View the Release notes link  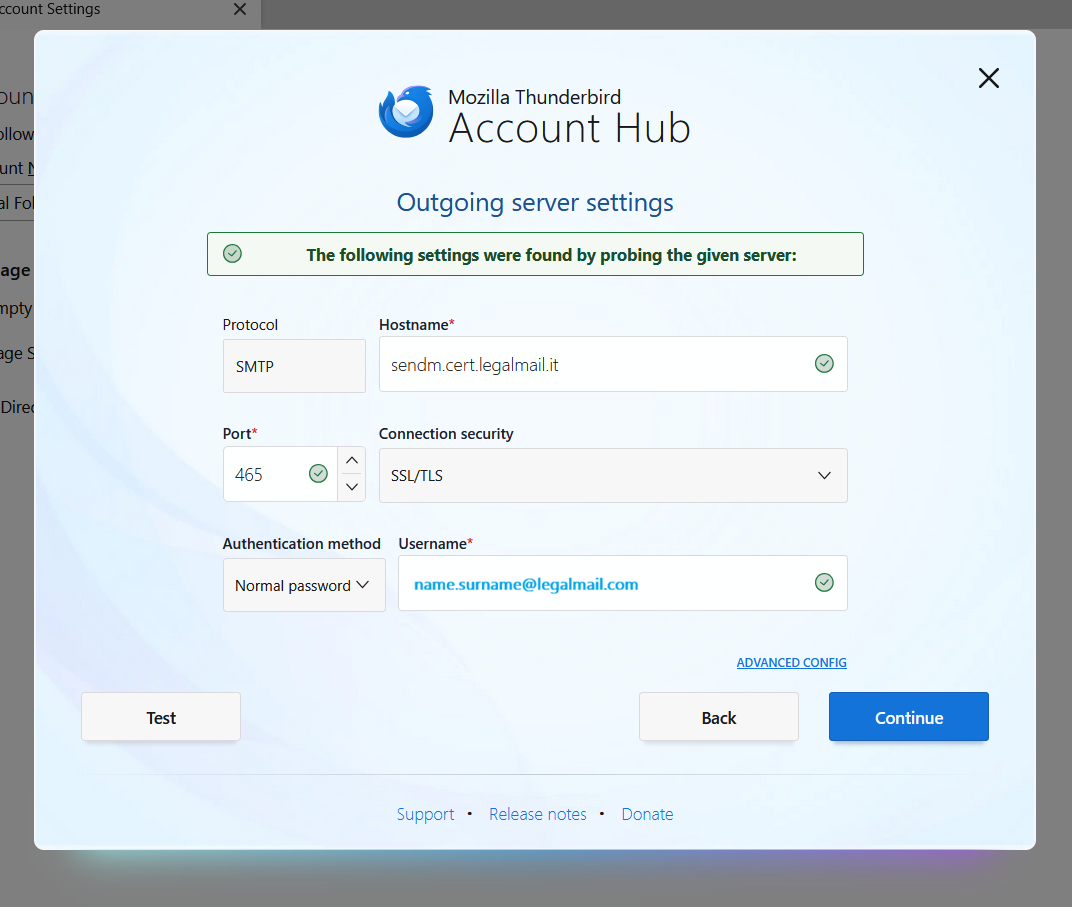[x=537, y=814]
